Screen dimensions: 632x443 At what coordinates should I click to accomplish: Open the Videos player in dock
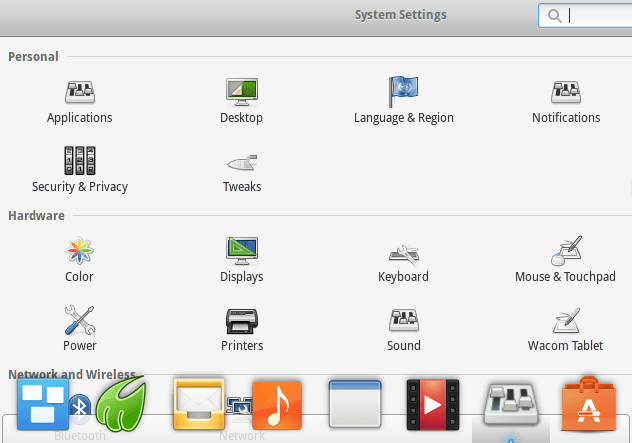[432, 405]
